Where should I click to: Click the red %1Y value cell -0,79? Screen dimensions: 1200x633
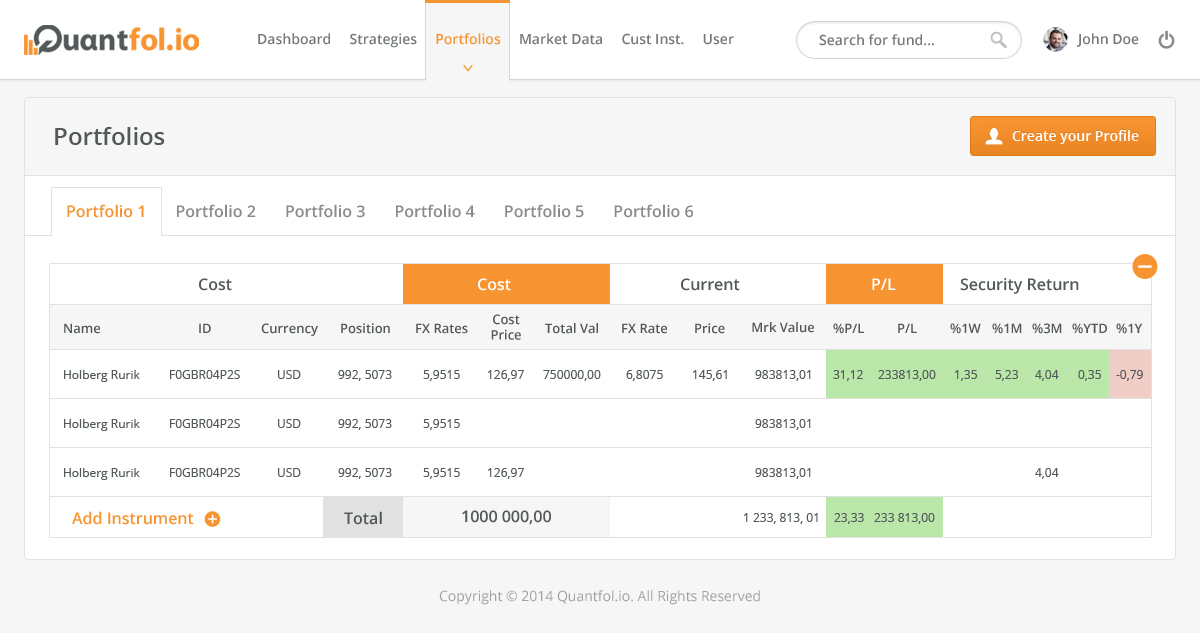coord(1130,375)
